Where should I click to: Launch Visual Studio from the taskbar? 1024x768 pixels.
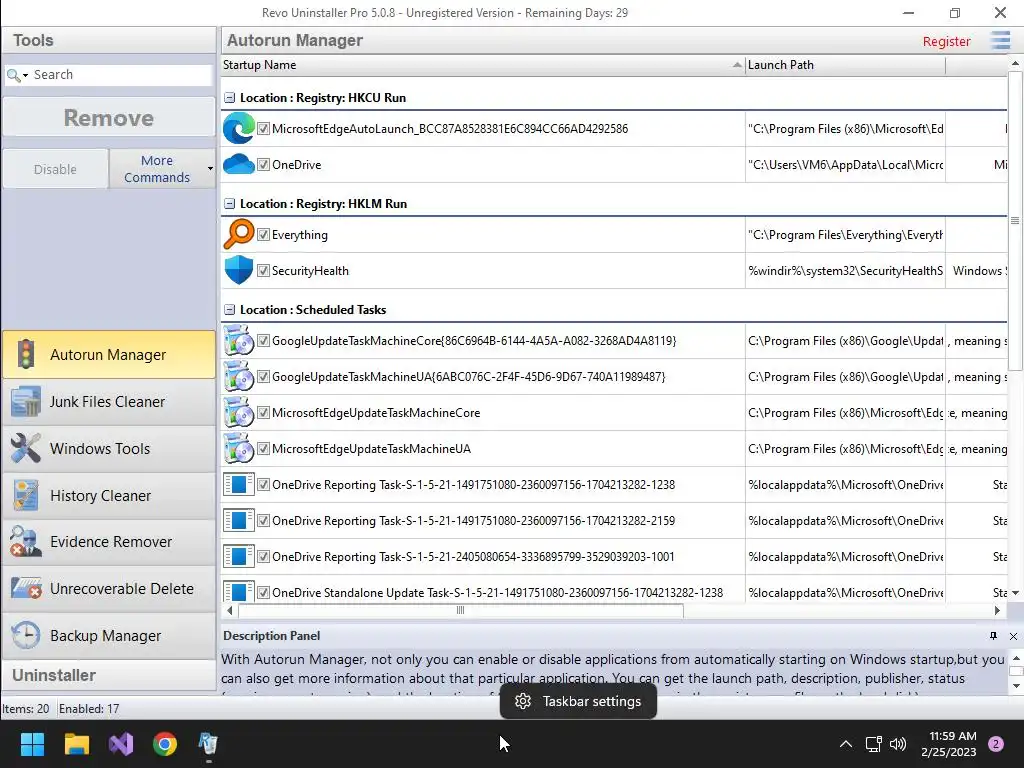[121, 744]
